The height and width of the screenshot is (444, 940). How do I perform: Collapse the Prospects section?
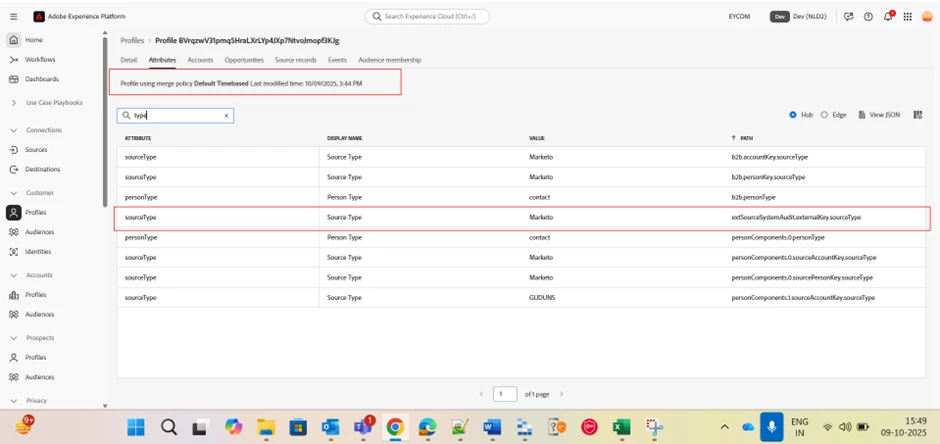click(x=14, y=338)
